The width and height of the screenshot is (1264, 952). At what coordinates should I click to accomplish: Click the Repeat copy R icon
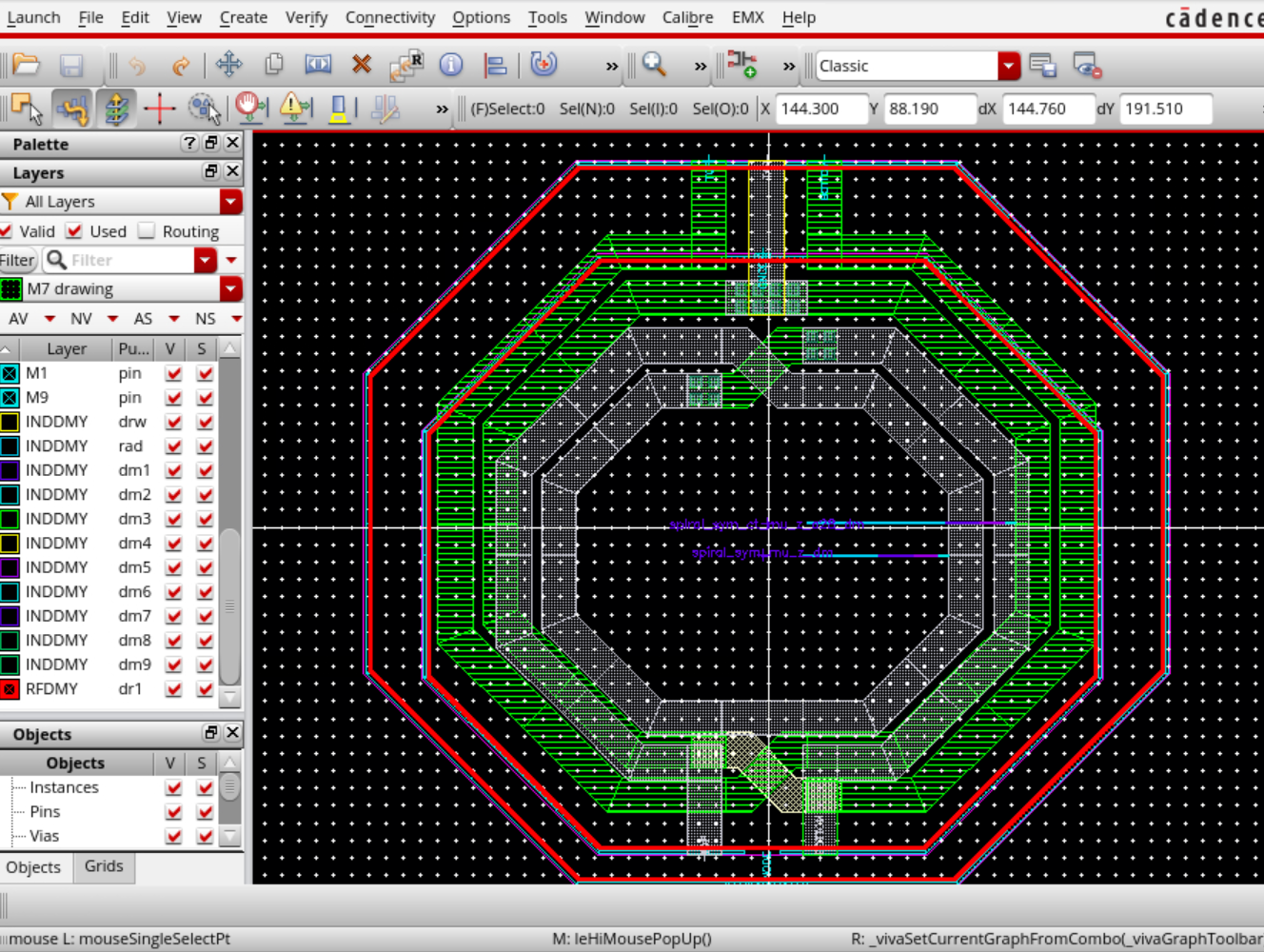(406, 65)
